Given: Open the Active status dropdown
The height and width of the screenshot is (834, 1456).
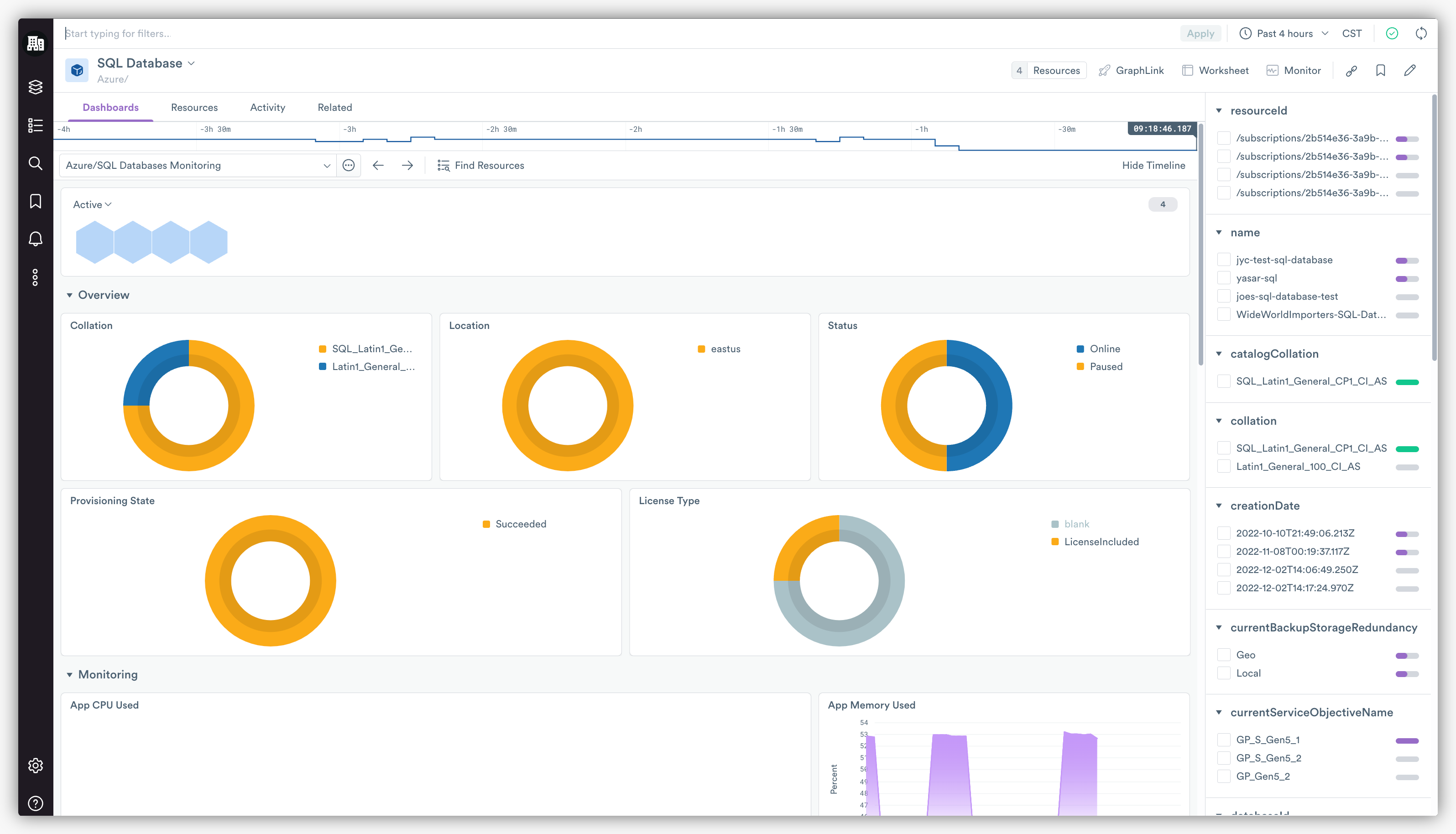Looking at the screenshot, I should tap(92, 204).
